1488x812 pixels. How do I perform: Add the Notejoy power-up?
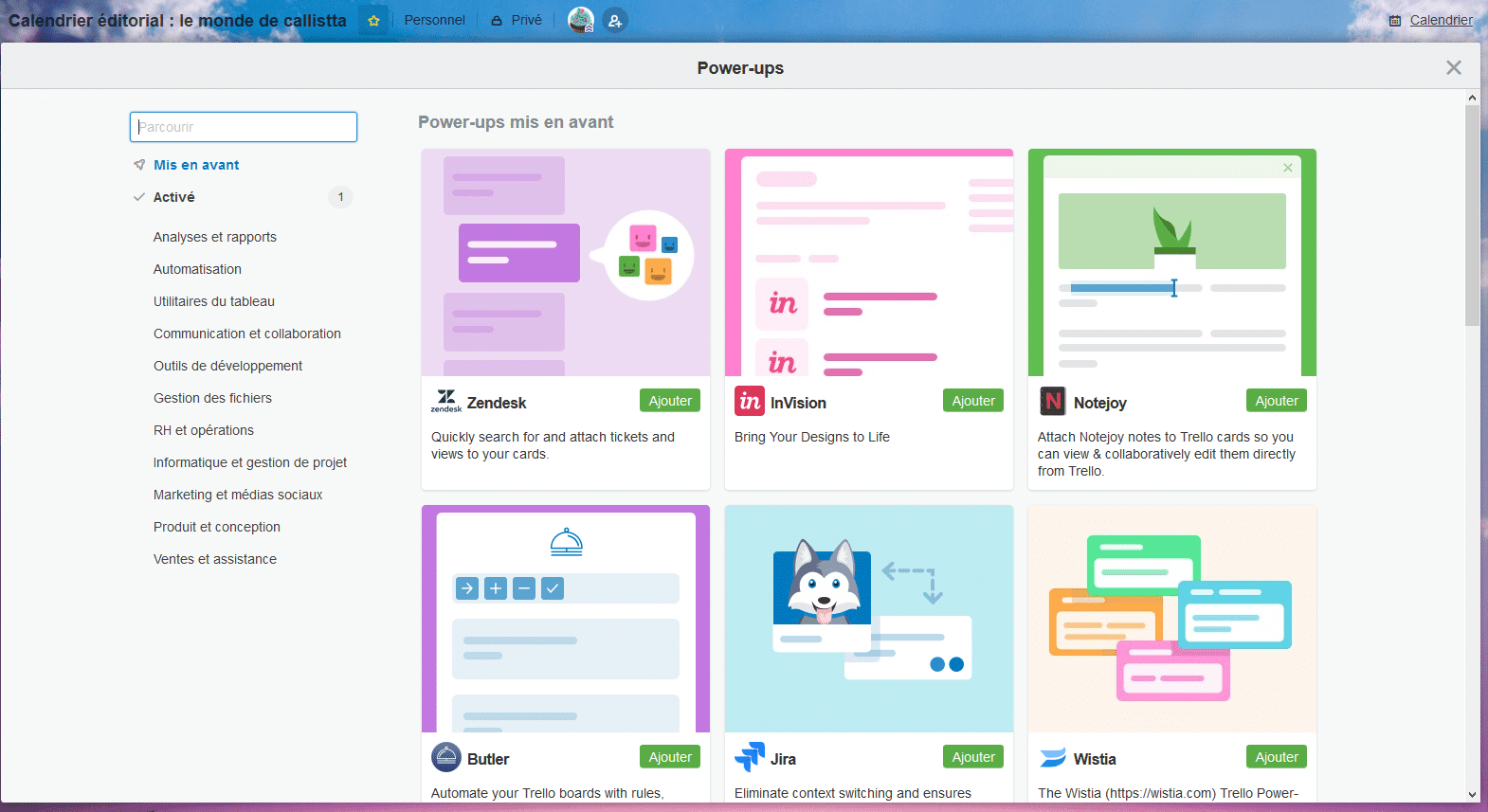1277,401
